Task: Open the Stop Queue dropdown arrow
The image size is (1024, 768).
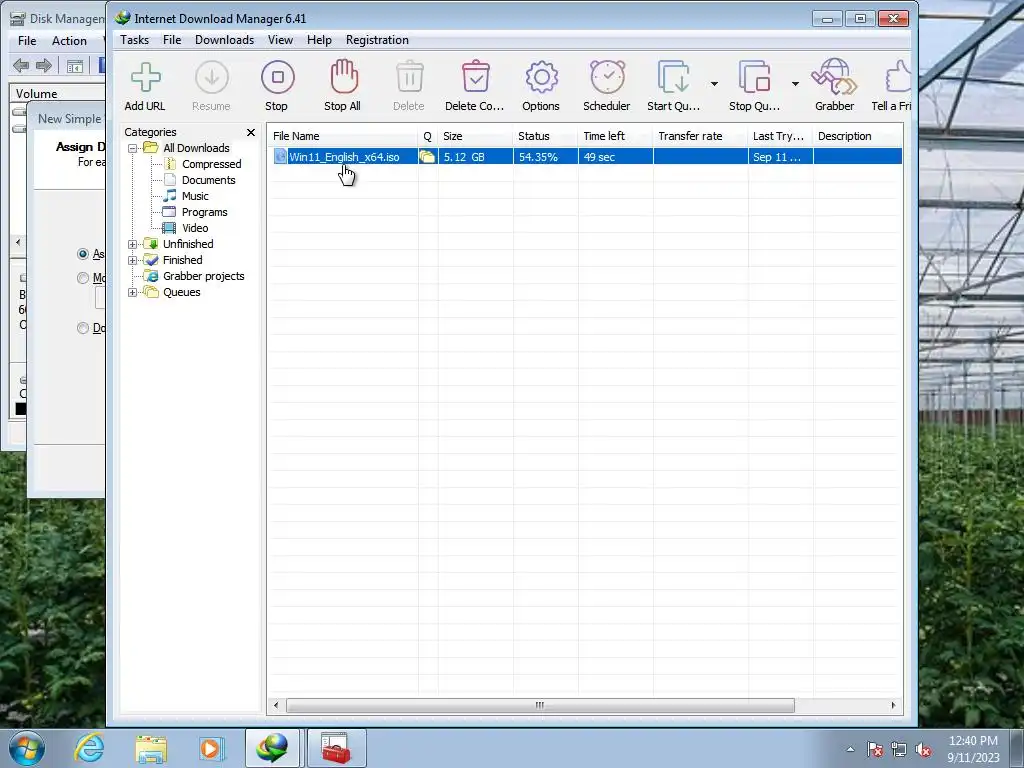Action: click(795, 84)
